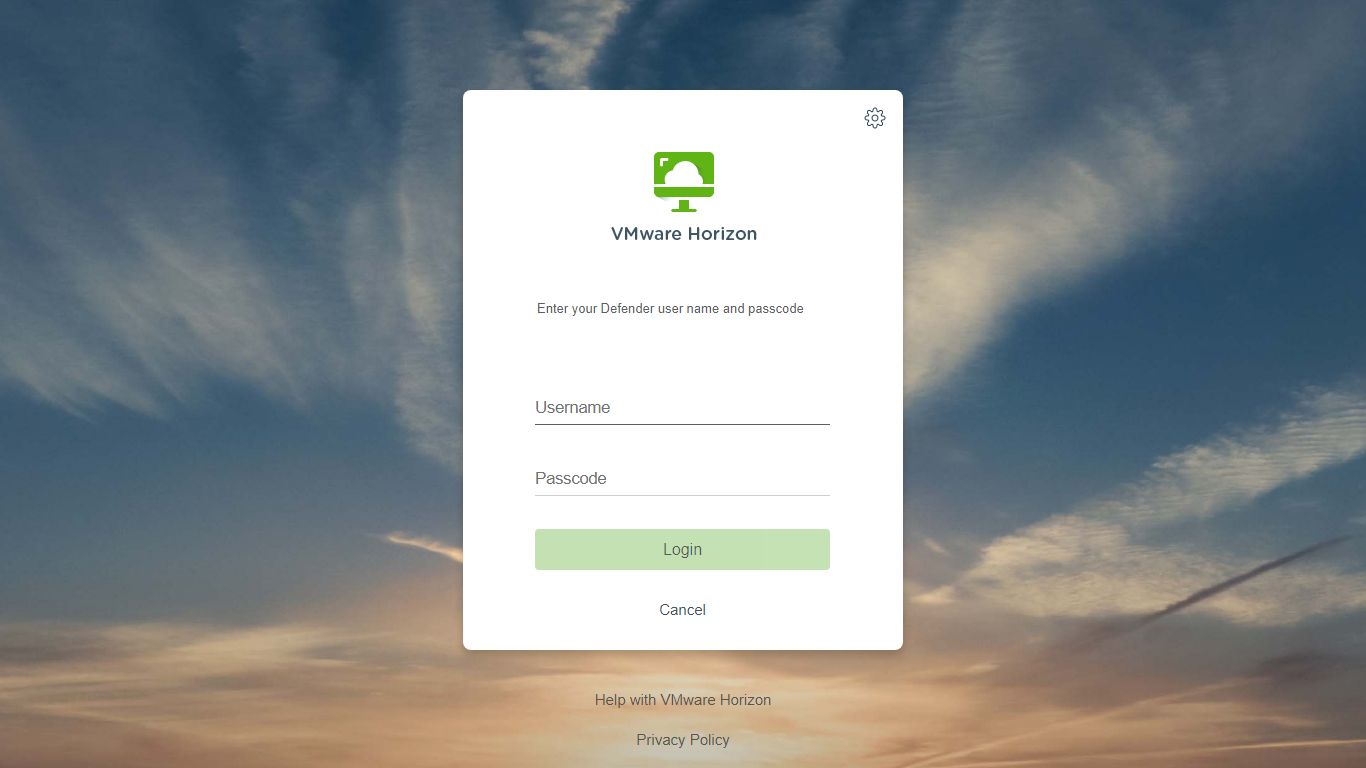Open Help with VMware Horizon link

pos(683,700)
